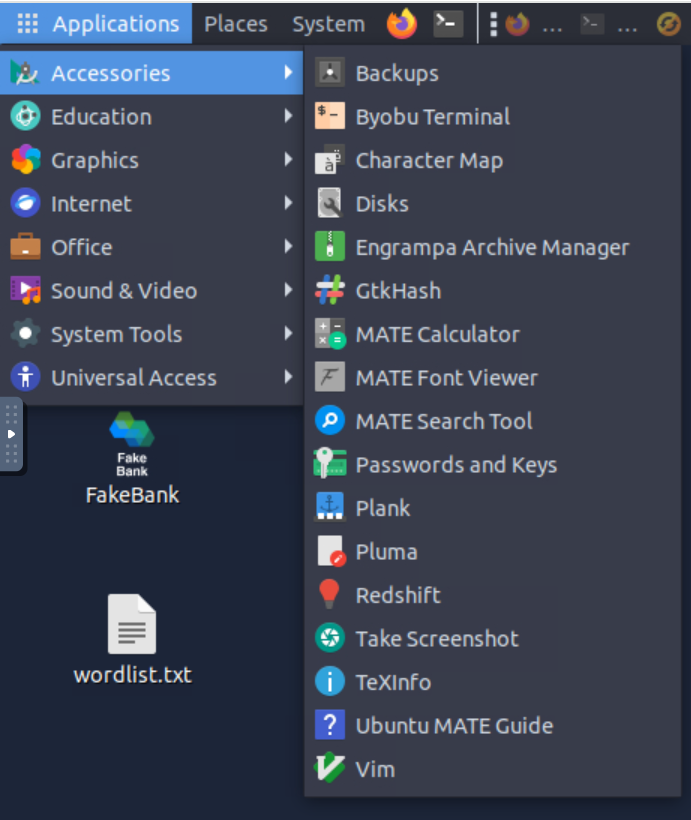
Task: Open the terminal launcher icon in panel
Action: 448,24
